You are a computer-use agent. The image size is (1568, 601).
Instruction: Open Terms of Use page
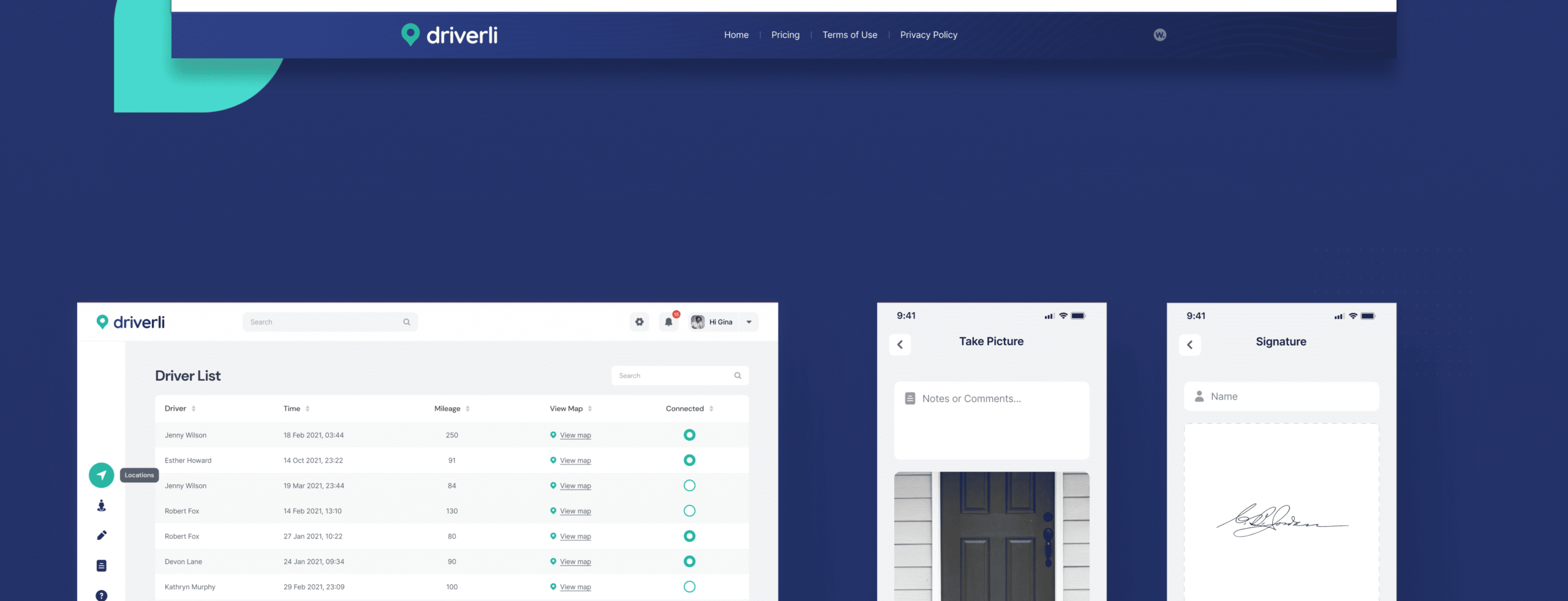point(850,35)
